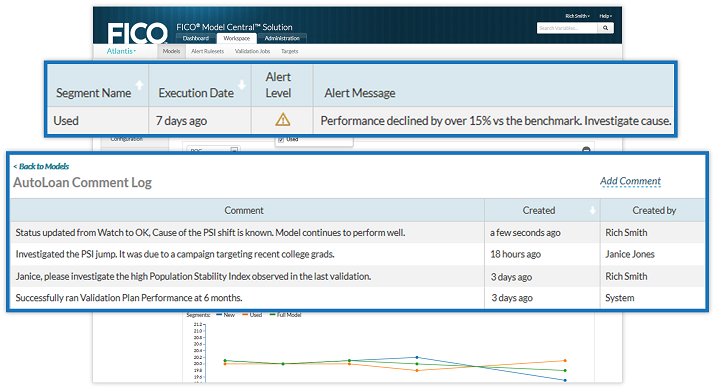
Task: Open the Targets sub-tab
Action: coord(290,52)
